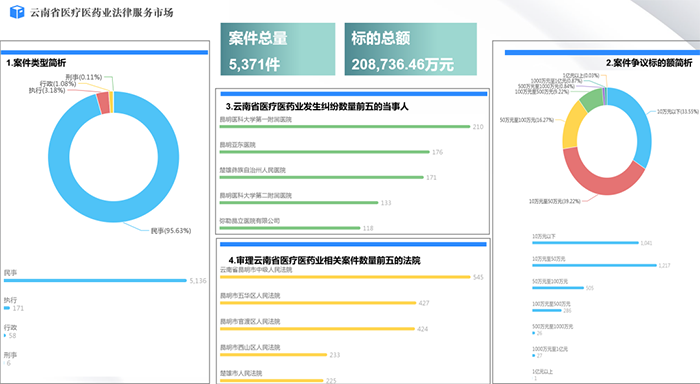Click the value 171 for 楚雄彝族自治州人民医院
This screenshot has height=384, width=700.
pos(431,178)
